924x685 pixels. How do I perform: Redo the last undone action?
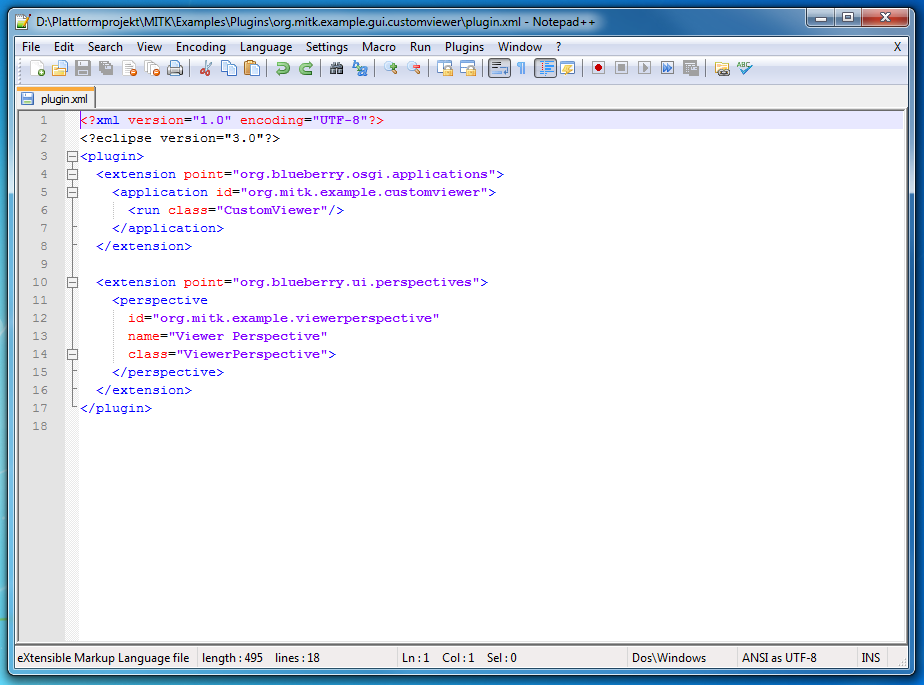coord(305,68)
